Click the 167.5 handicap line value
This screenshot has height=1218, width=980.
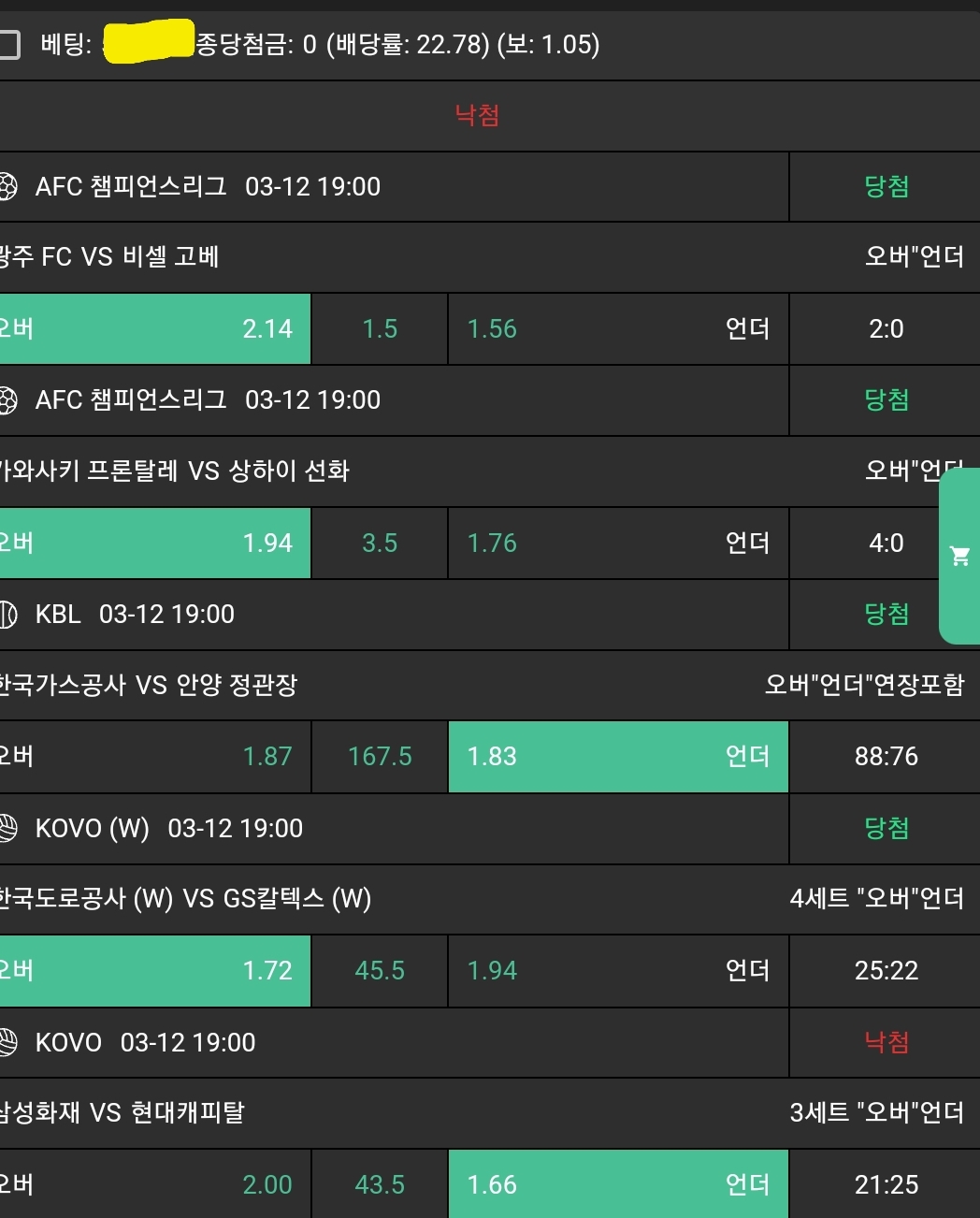[x=380, y=757]
